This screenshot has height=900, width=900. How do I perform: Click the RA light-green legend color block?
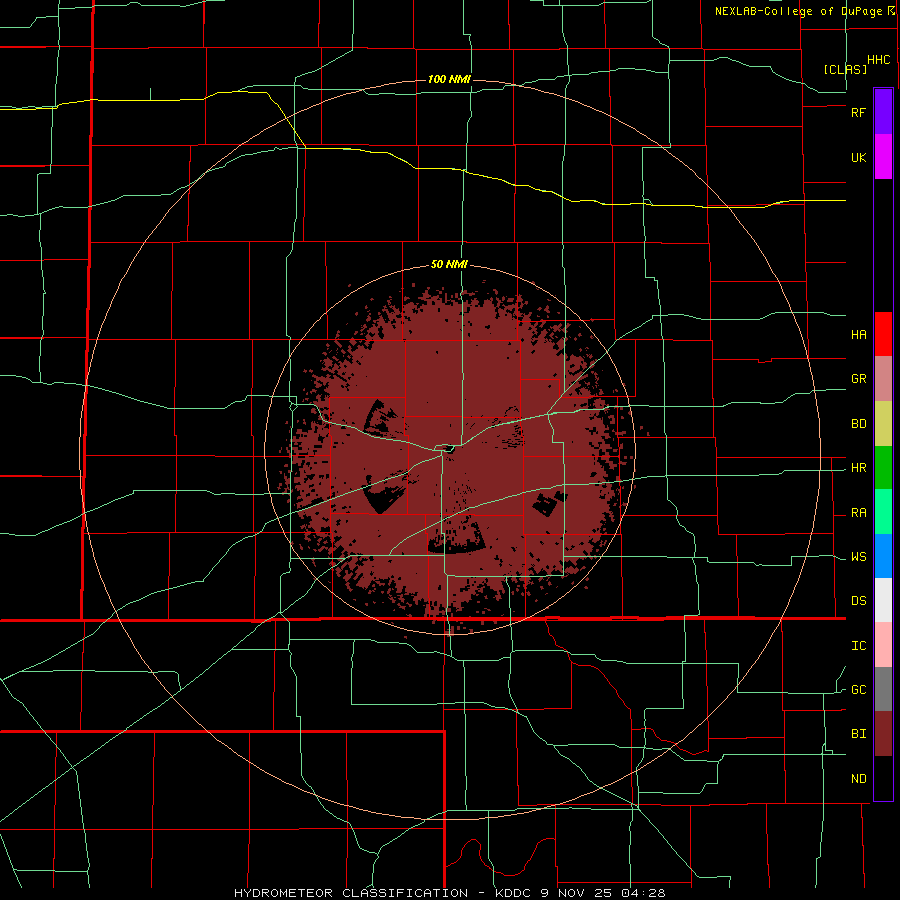pyautogui.click(x=883, y=512)
